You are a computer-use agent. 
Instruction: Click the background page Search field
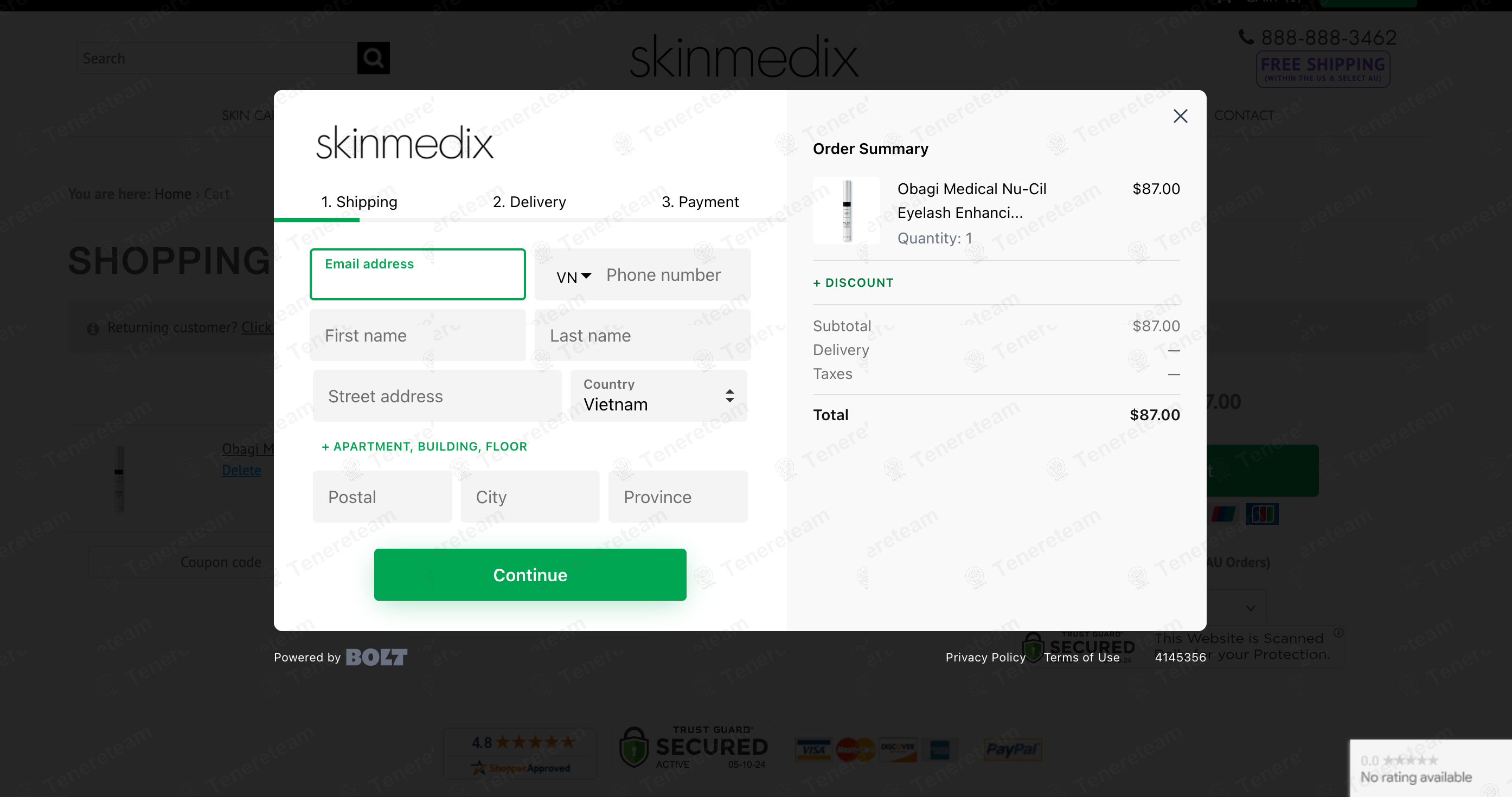click(x=216, y=58)
